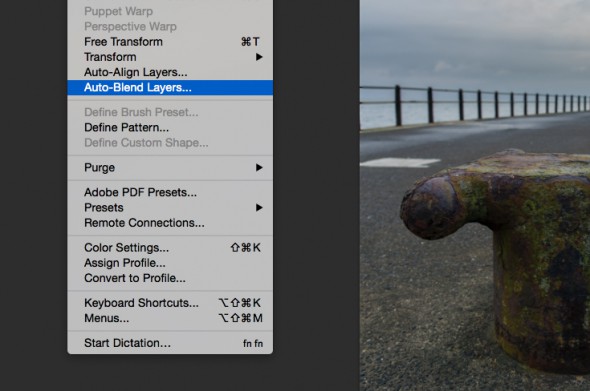Choose Auto-Blend Layers from the menu
Viewport: 590px width, 391px height.
[x=170, y=87]
